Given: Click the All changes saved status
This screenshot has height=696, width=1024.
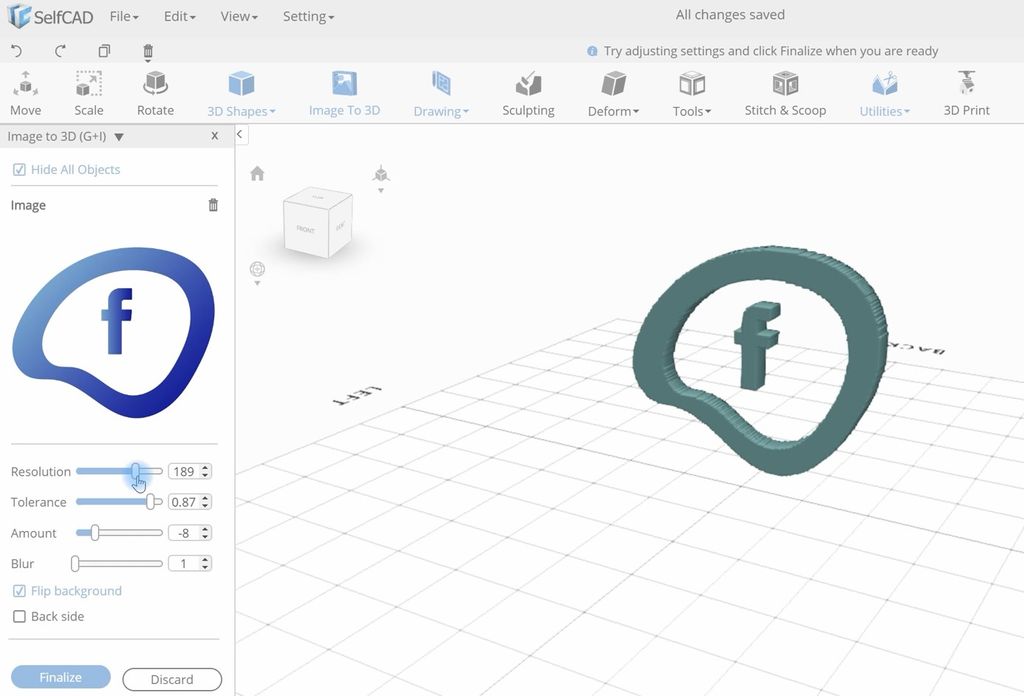Looking at the screenshot, I should point(730,14).
